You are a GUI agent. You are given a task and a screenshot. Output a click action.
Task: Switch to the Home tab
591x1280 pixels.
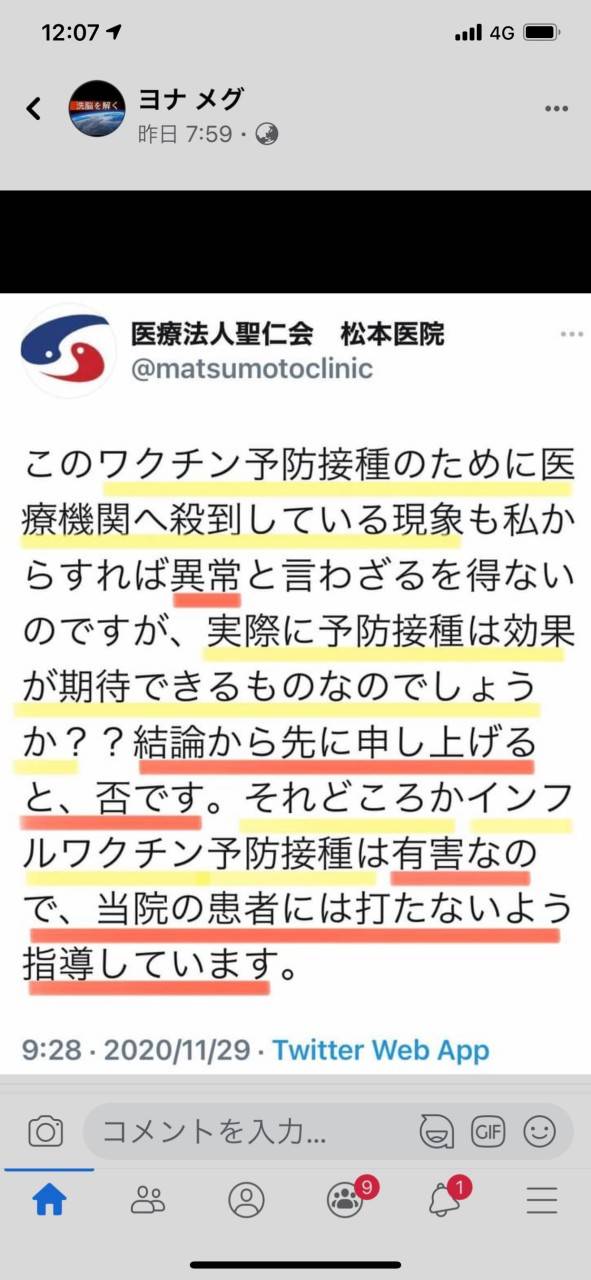[x=49, y=1200]
